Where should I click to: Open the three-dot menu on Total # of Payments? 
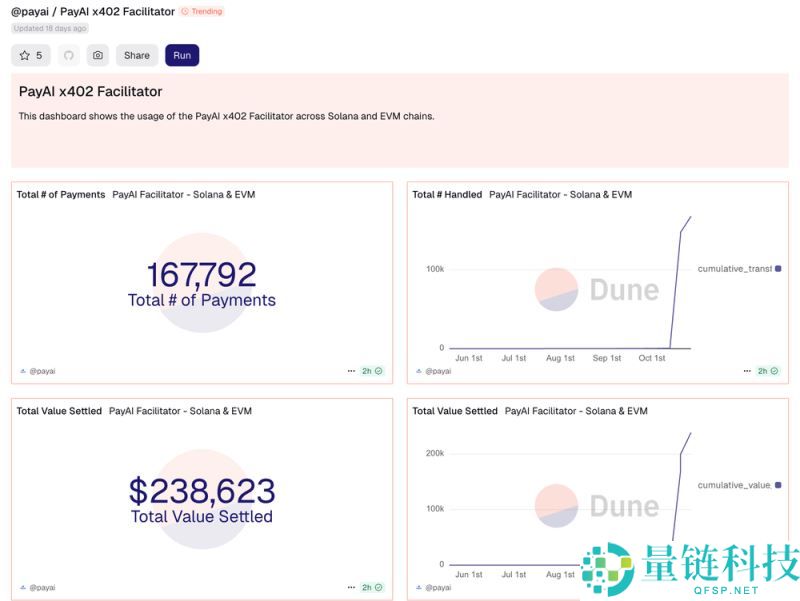(x=351, y=370)
